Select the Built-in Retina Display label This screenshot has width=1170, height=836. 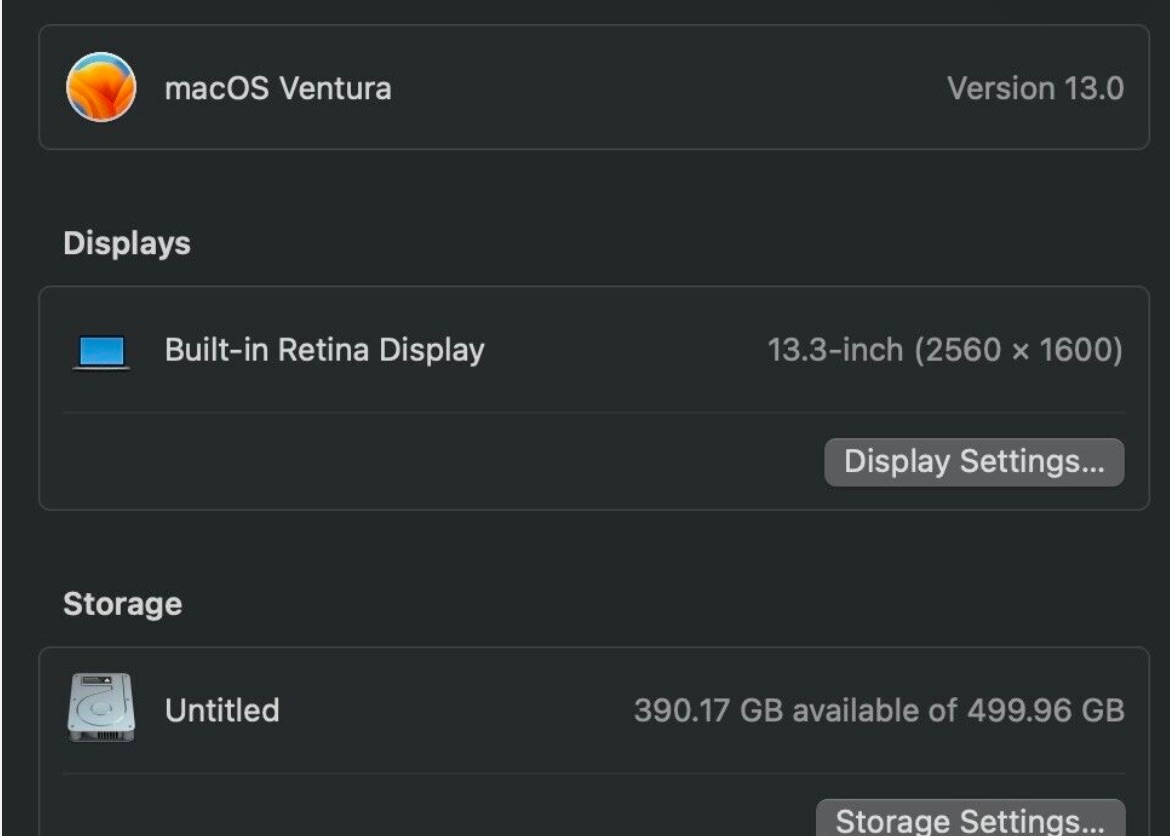point(325,350)
